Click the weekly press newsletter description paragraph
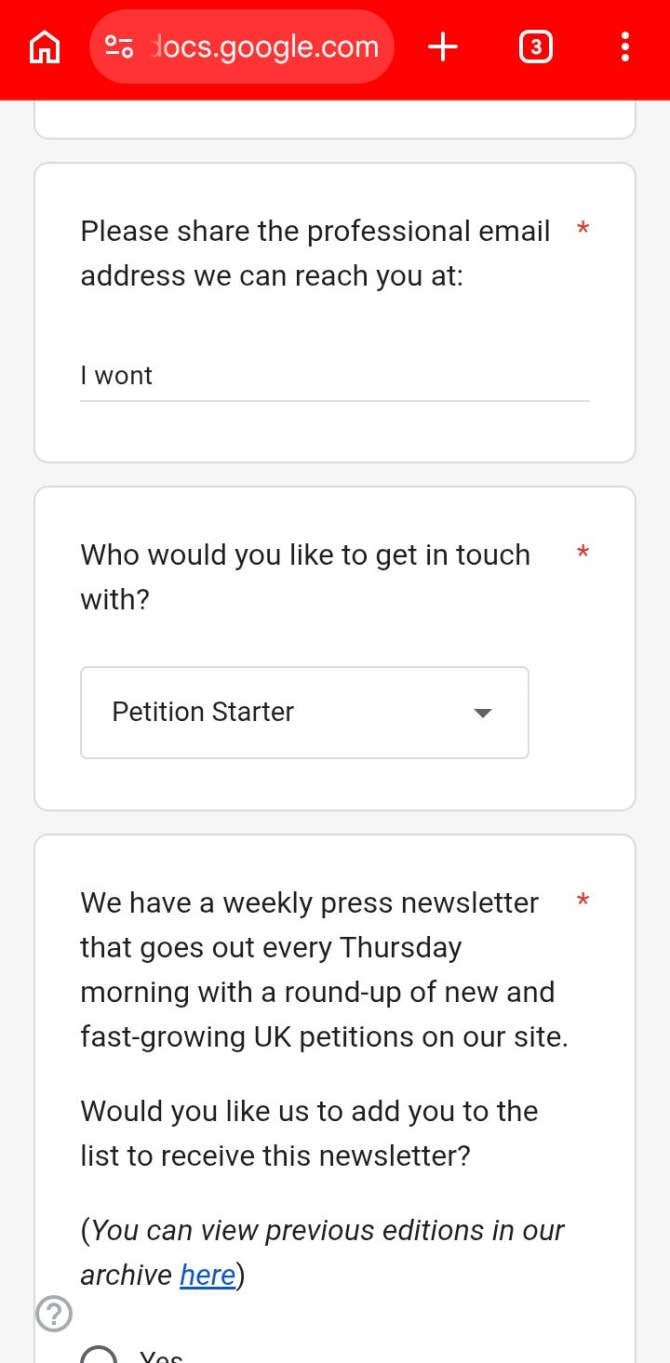This screenshot has width=670, height=1363. tap(323, 970)
